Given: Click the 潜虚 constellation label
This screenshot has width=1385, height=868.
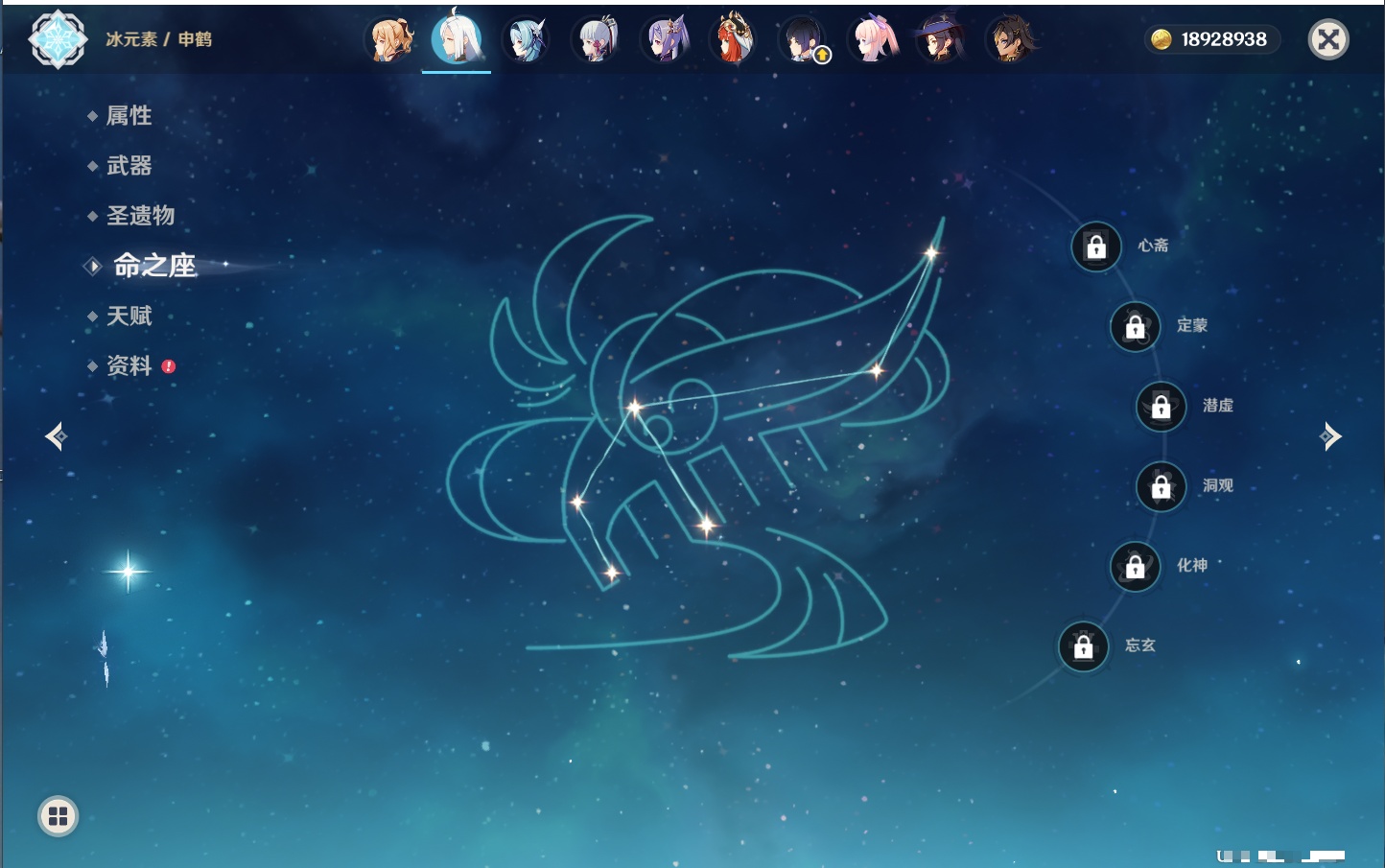Looking at the screenshot, I should click(x=1218, y=405).
